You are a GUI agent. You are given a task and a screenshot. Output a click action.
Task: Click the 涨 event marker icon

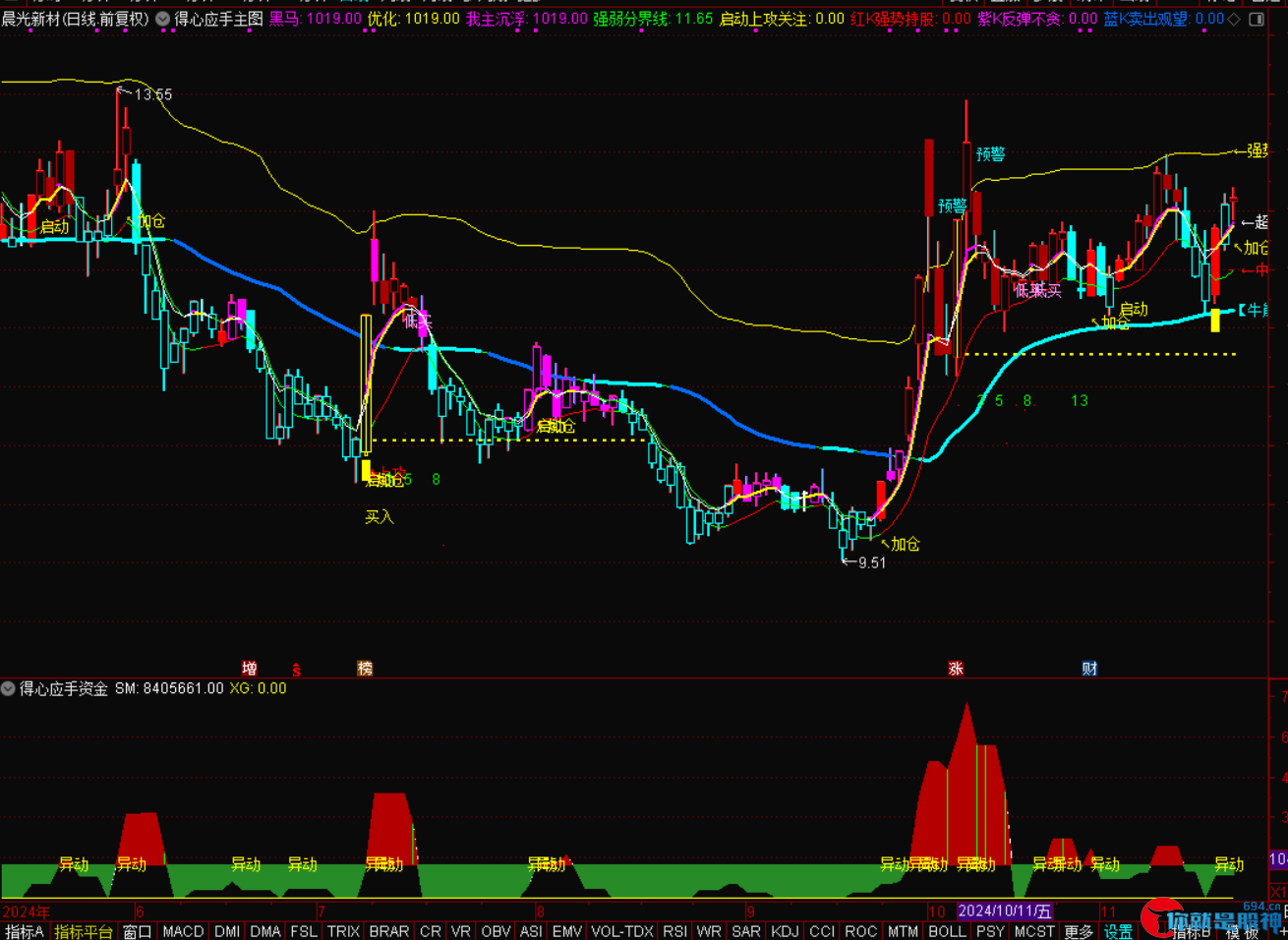click(x=956, y=669)
